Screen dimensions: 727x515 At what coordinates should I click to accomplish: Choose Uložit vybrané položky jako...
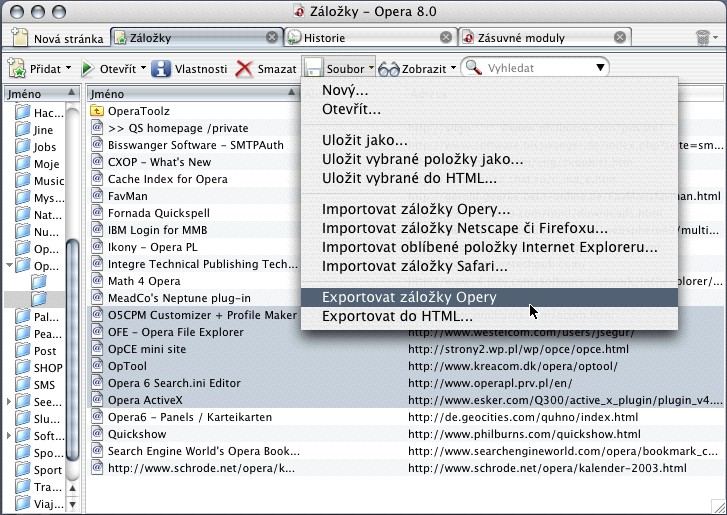coord(489,159)
